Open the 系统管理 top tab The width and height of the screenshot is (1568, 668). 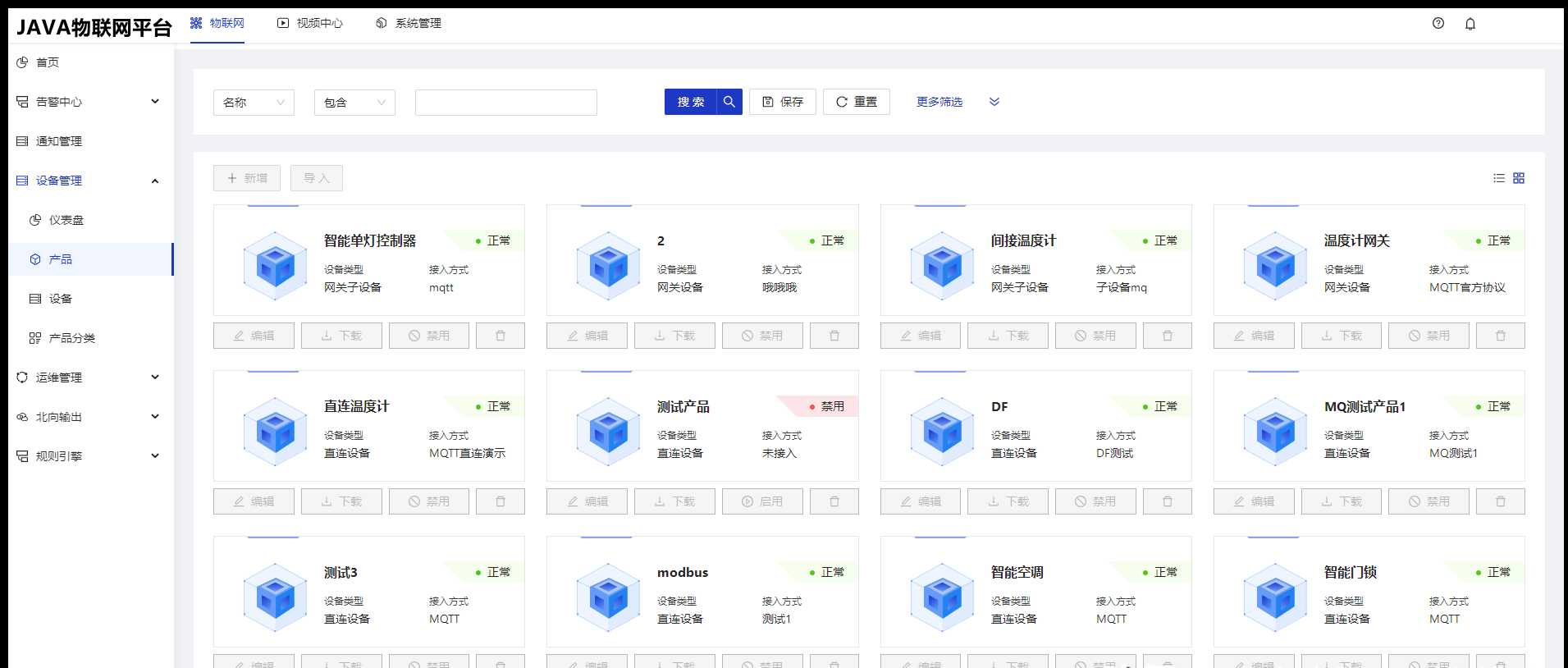click(409, 23)
